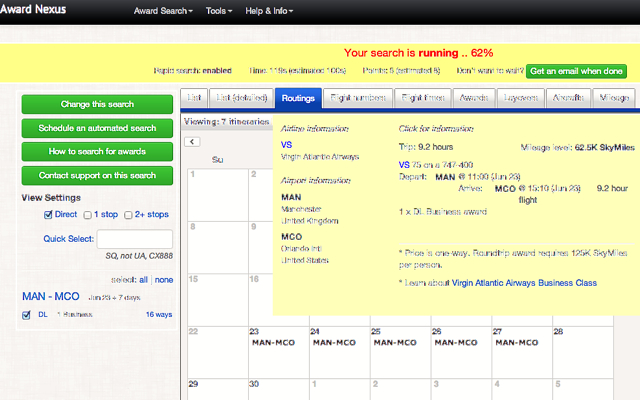Enable the 1 stop checkbox
The width and height of the screenshot is (640, 400).
(x=87, y=215)
